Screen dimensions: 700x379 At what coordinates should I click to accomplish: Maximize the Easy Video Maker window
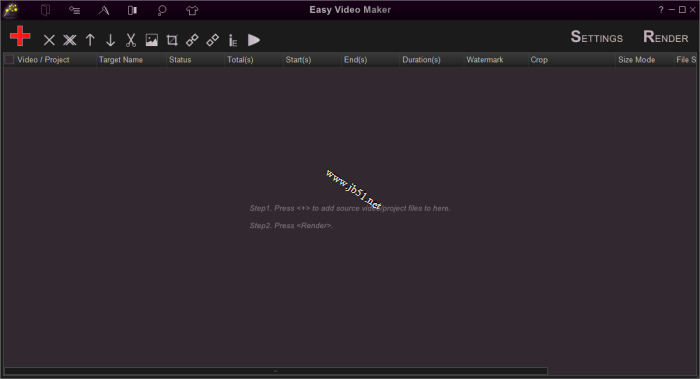tap(682, 9)
